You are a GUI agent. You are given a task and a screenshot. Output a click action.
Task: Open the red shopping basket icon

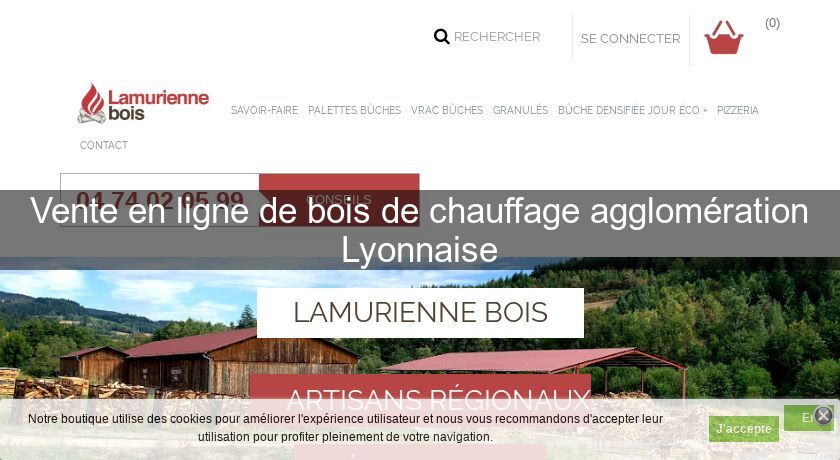(x=723, y=37)
